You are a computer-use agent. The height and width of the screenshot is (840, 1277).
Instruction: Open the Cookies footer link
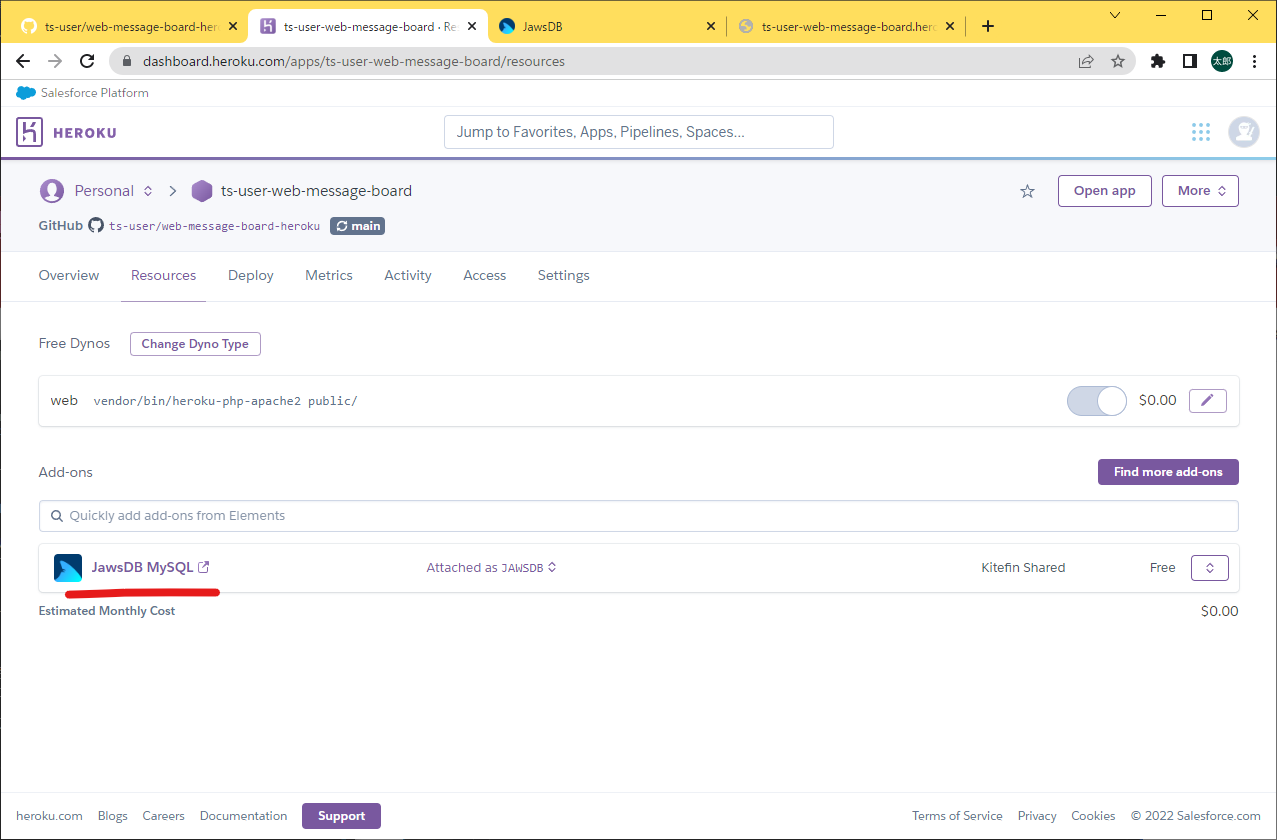pos(1093,816)
